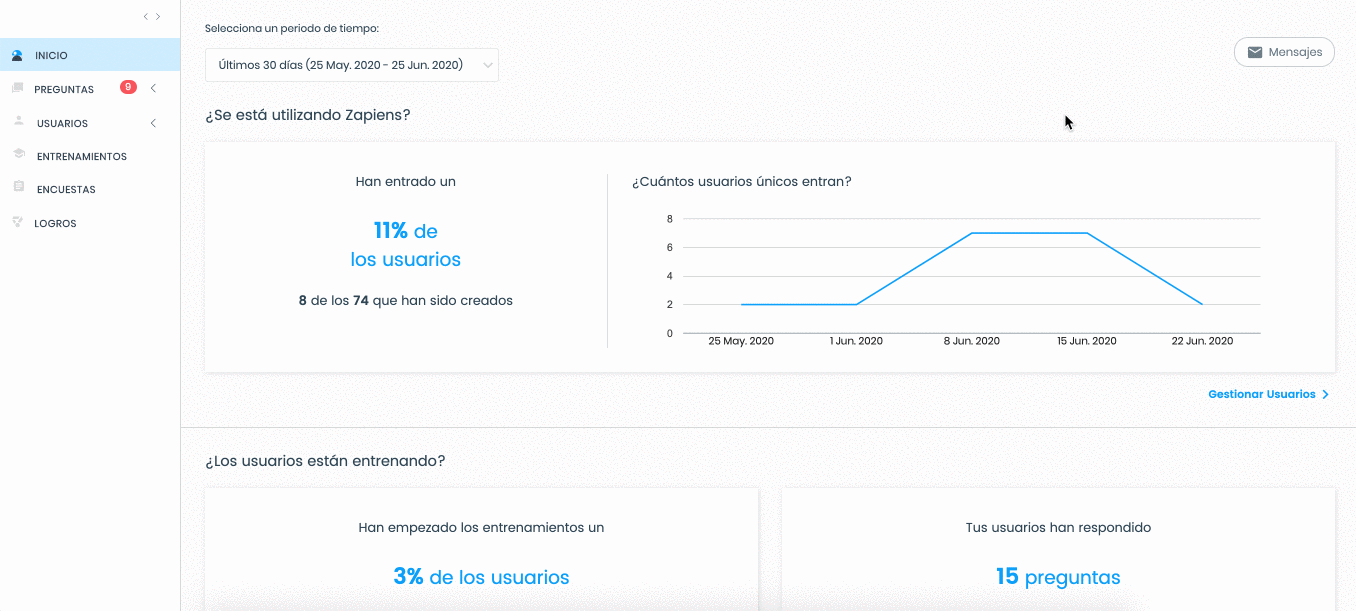Viewport: 1356px width, 611px height.
Task: Click the '1 Jun. 2020' chart axis label
Action: pyautogui.click(x=856, y=341)
